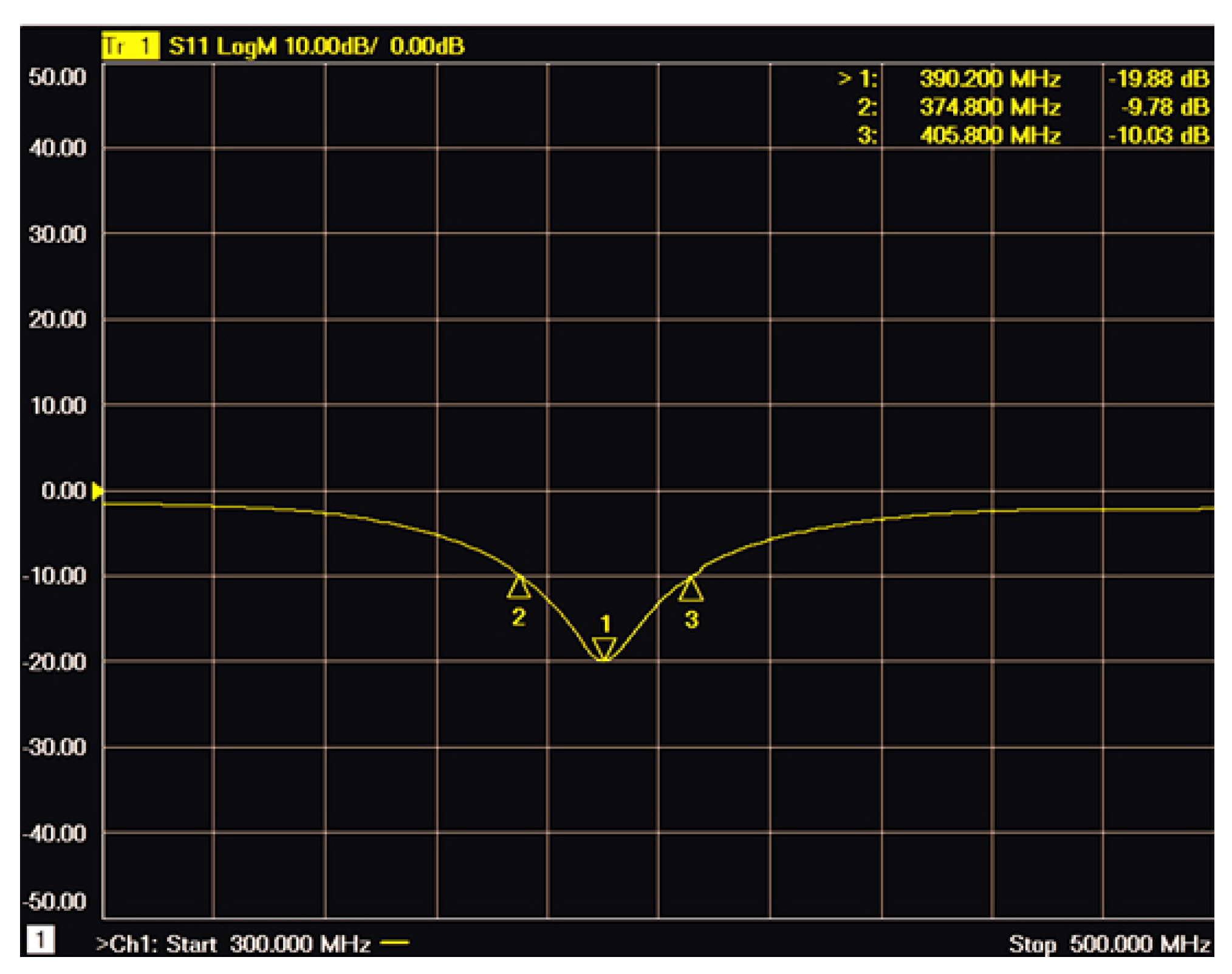Toggle the active marker arrow next to marker 1 readout
Image resolution: width=1232 pixels, height=974 pixels.
tap(844, 79)
